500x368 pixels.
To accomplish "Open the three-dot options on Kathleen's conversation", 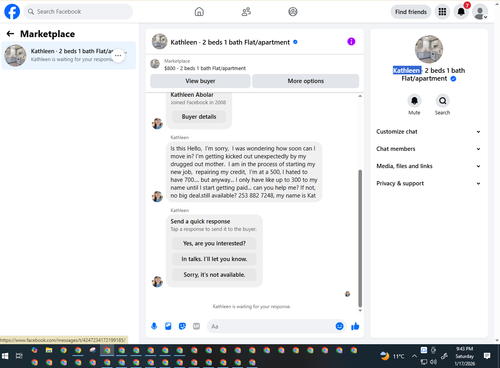I will click(118, 55).
